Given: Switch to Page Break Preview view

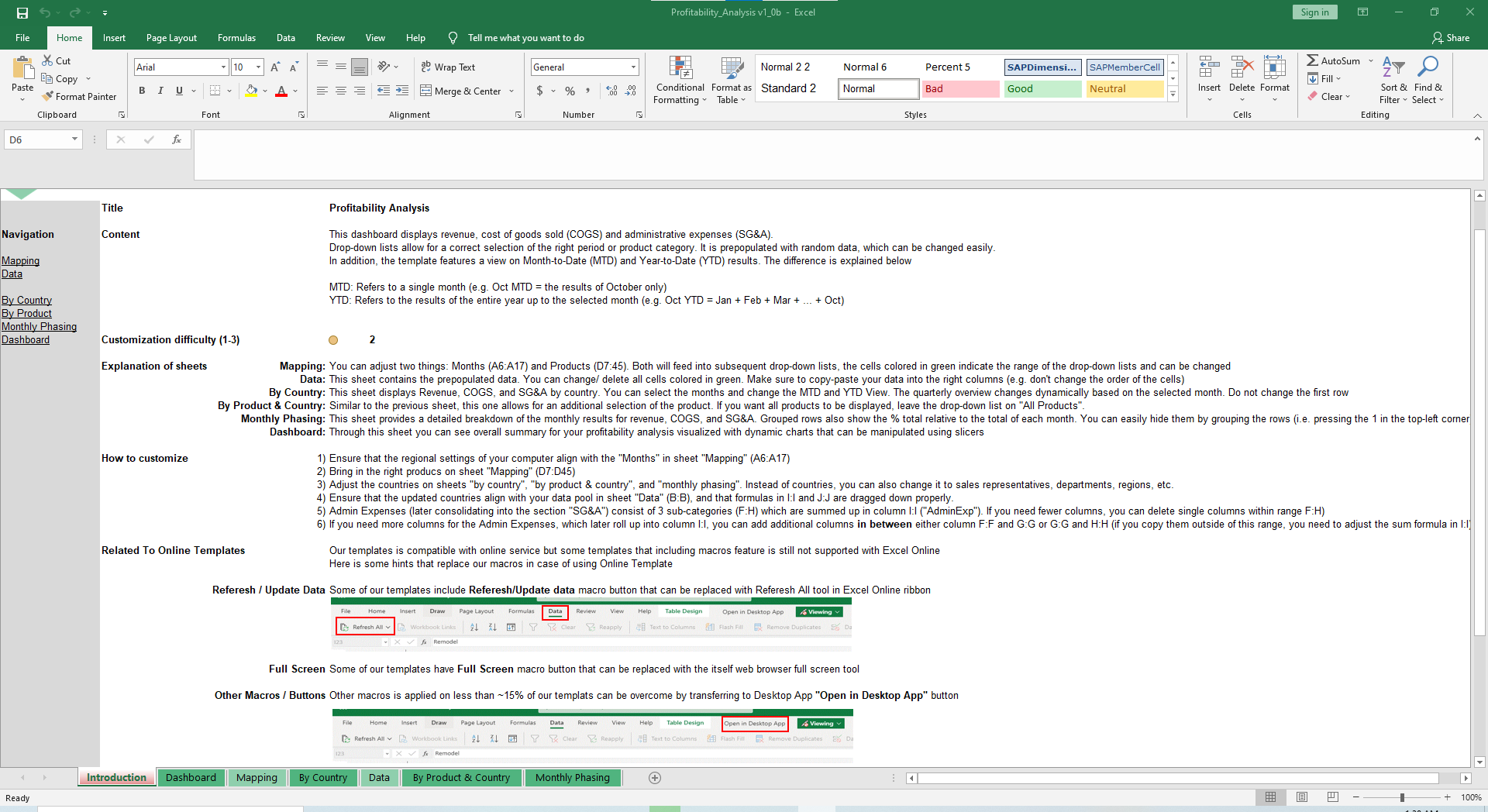Looking at the screenshot, I should pyautogui.click(x=1333, y=797).
